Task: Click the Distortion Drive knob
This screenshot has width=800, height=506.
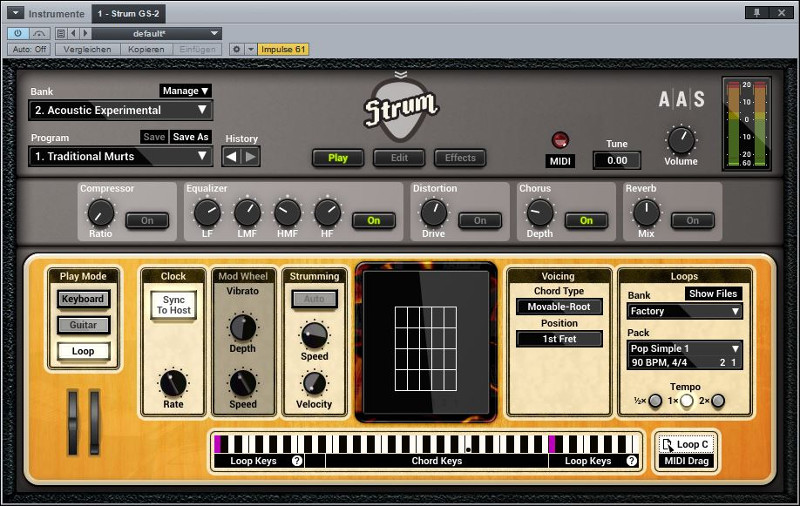Action: pyautogui.click(x=434, y=213)
